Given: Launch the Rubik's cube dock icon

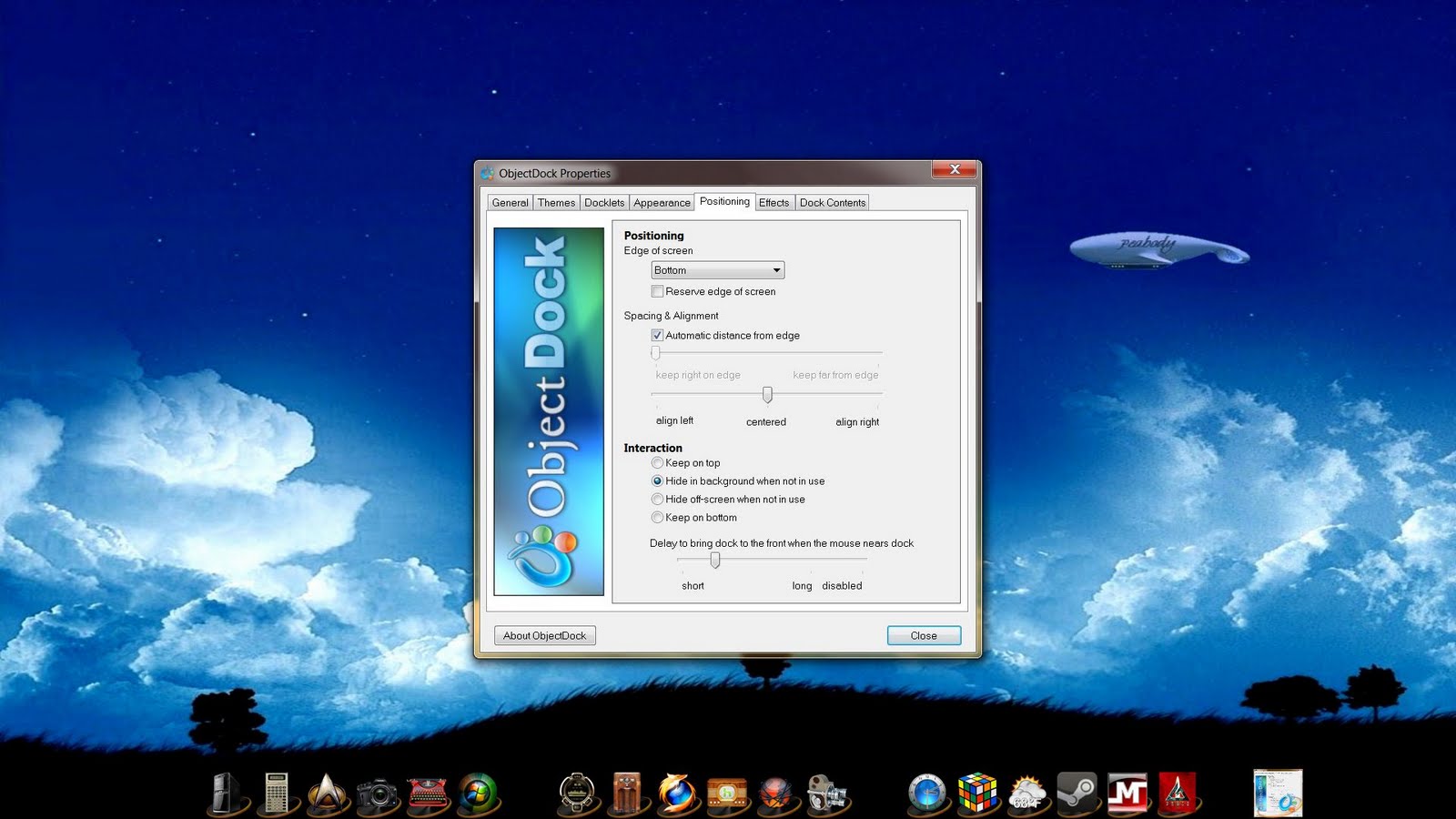Looking at the screenshot, I should pyautogui.click(x=977, y=793).
